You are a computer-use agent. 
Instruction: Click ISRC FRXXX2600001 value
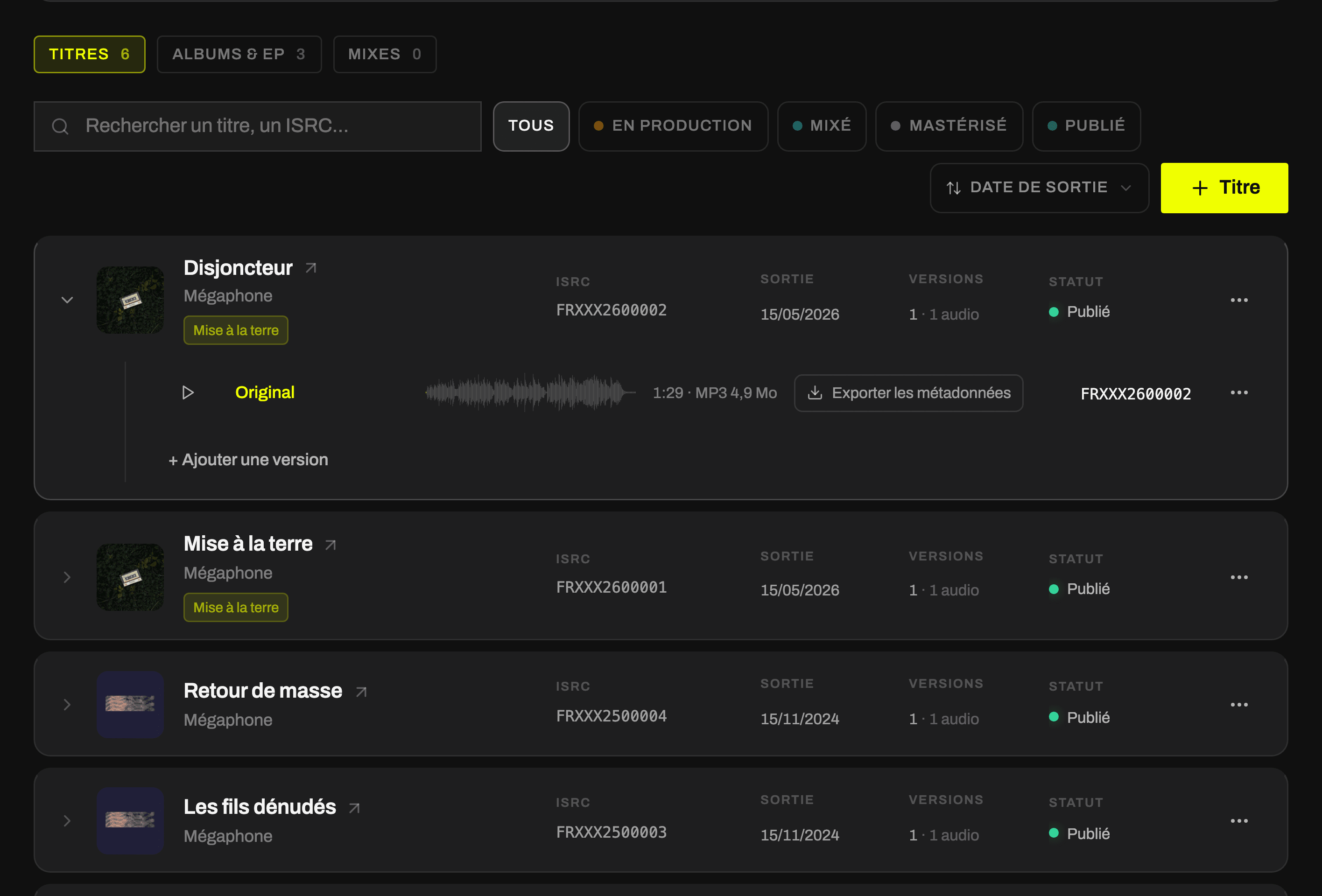coord(612,587)
